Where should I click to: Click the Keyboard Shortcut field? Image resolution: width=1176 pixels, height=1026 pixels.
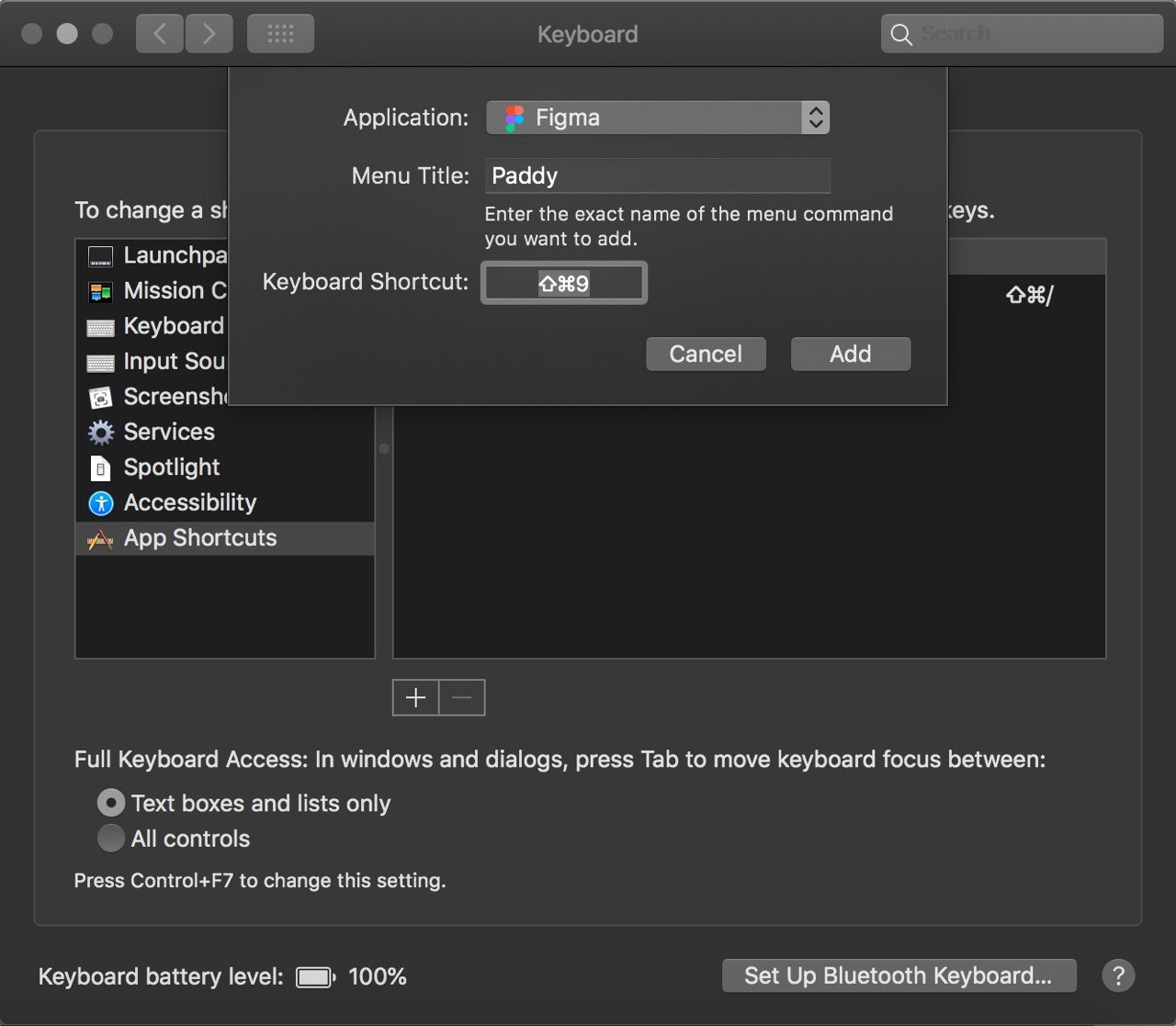[x=564, y=283]
